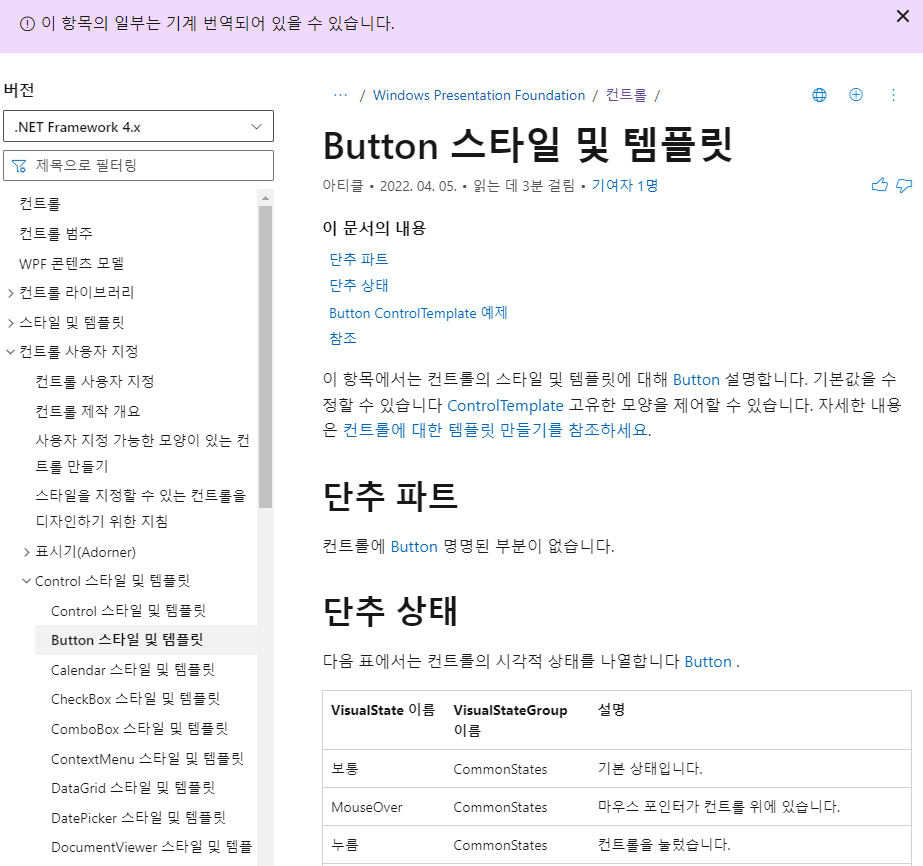The height and width of the screenshot is (866, 923).
Task: Click the thumbs down feedback icon
Action: pos(904,185)
